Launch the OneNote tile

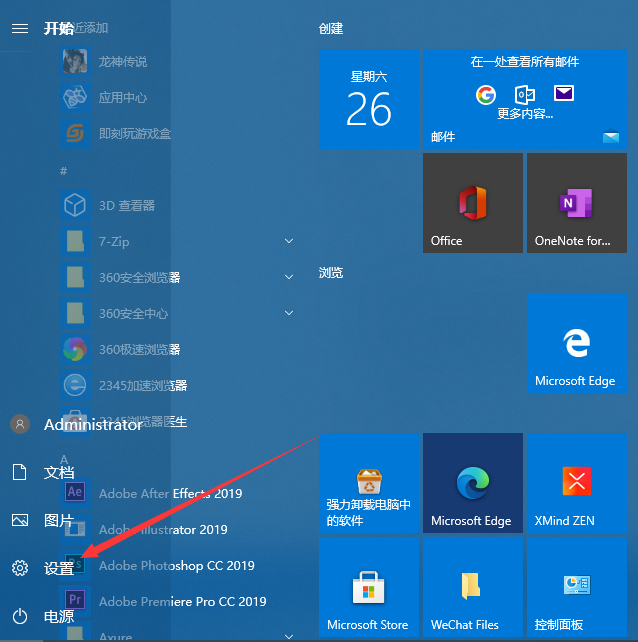point(576,203)
